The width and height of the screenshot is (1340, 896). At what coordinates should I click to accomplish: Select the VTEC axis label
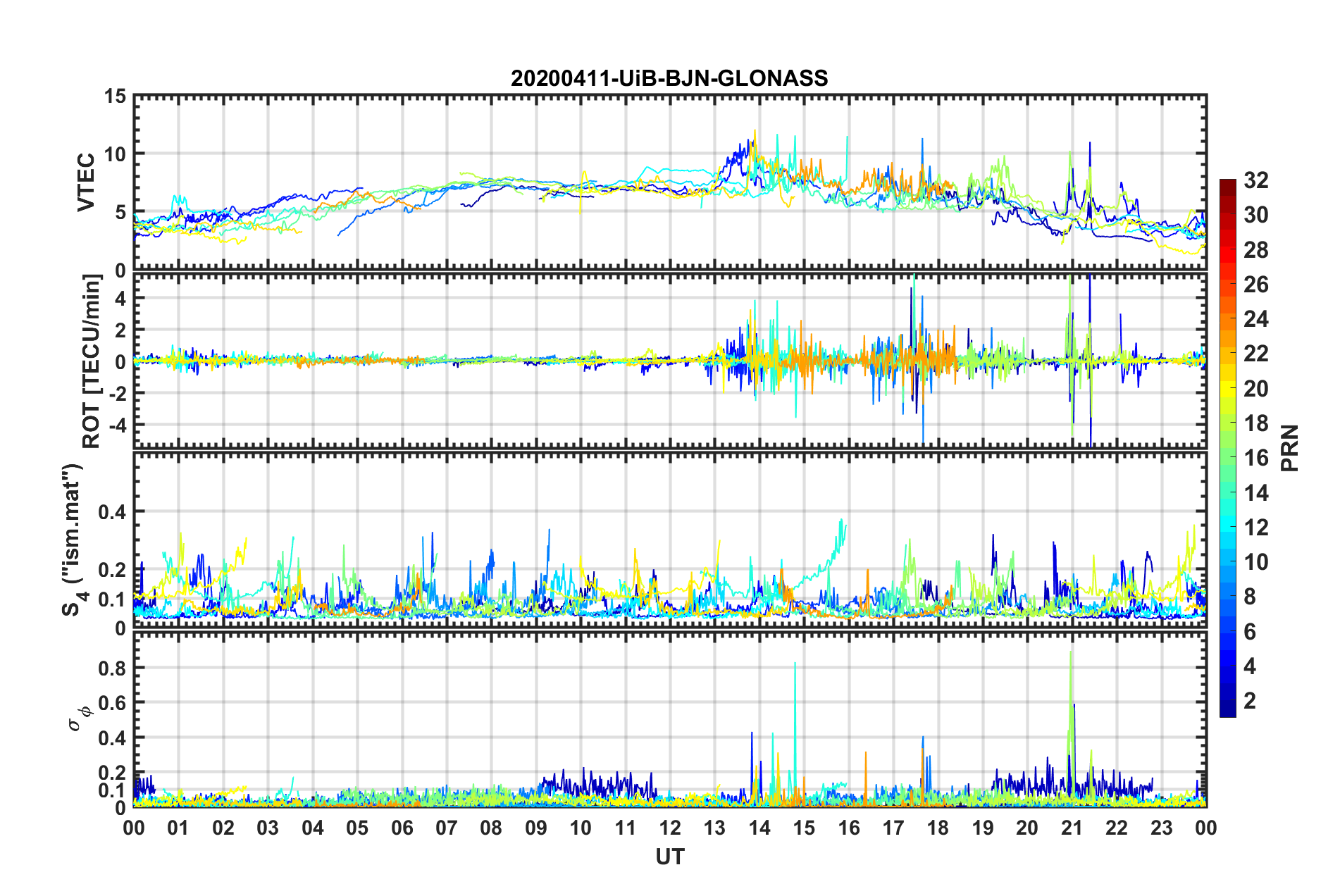(86, 182)
